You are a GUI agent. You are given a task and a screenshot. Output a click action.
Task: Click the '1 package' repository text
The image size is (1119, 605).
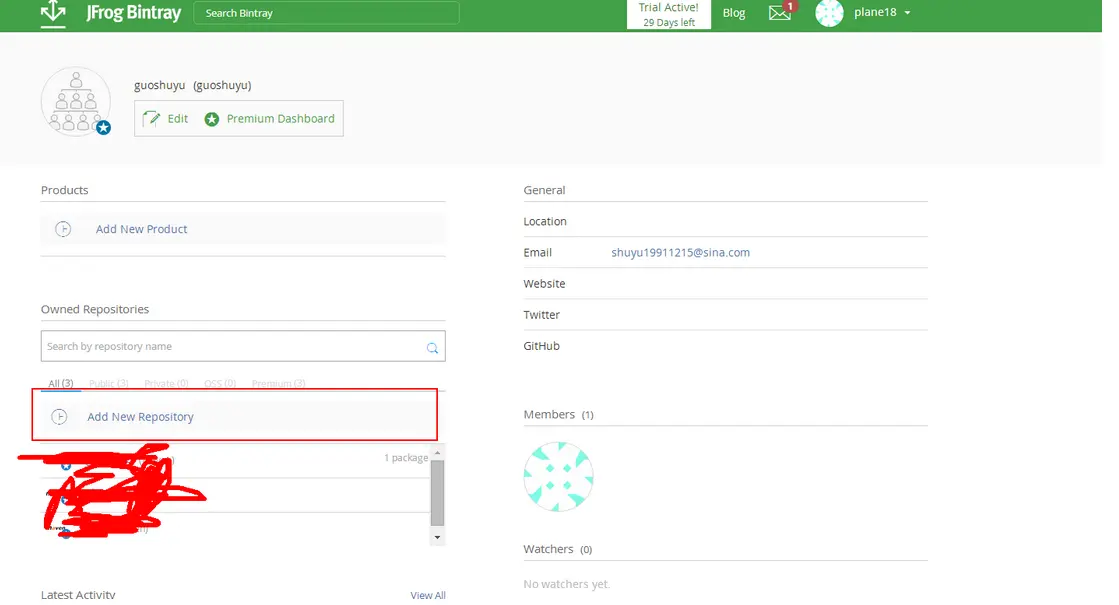click(x=406, y=457)
